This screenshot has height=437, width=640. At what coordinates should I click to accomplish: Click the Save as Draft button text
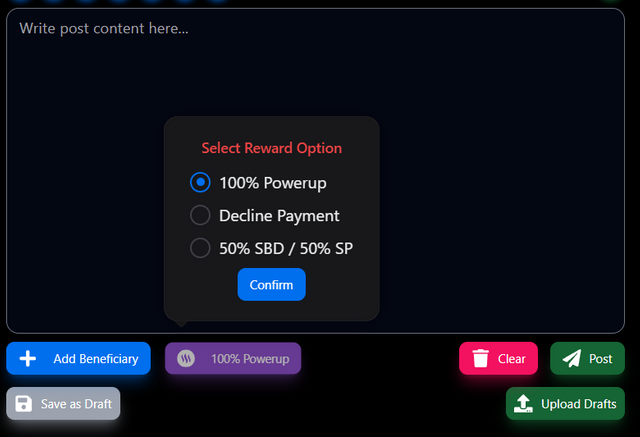[76, 404]
